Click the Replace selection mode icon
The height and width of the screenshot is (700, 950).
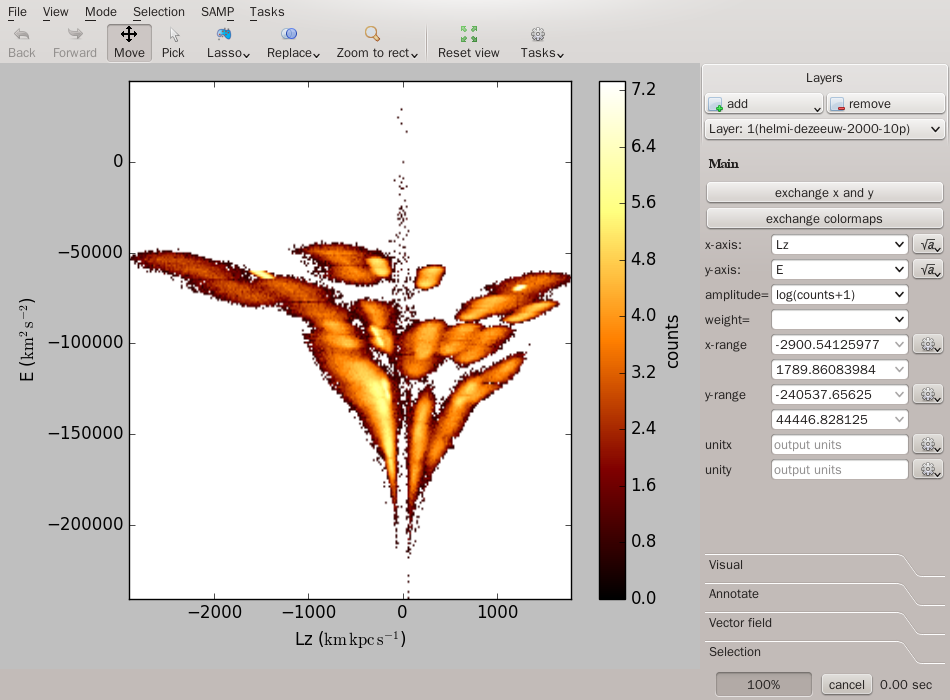pyautogui.click(x=292, y=42)
